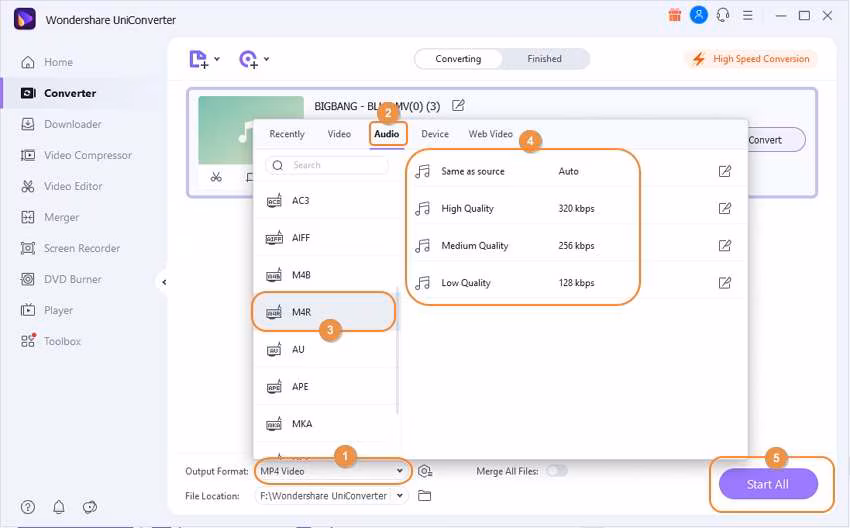
Task: Click the audio file thumbnail
Action: click(x=251, y=130)
